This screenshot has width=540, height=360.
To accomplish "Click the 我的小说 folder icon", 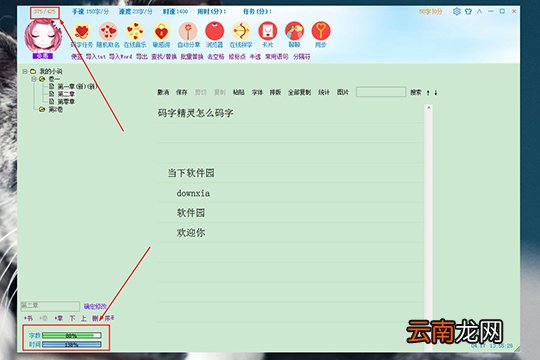I will pyautogui.click(x=33, y=71).
